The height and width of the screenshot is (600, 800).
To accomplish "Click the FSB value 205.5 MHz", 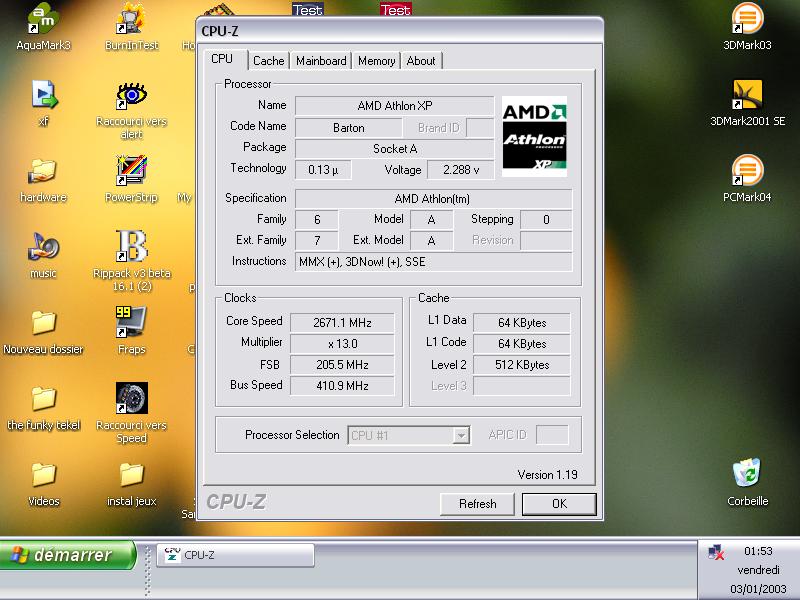I will 342,364.
